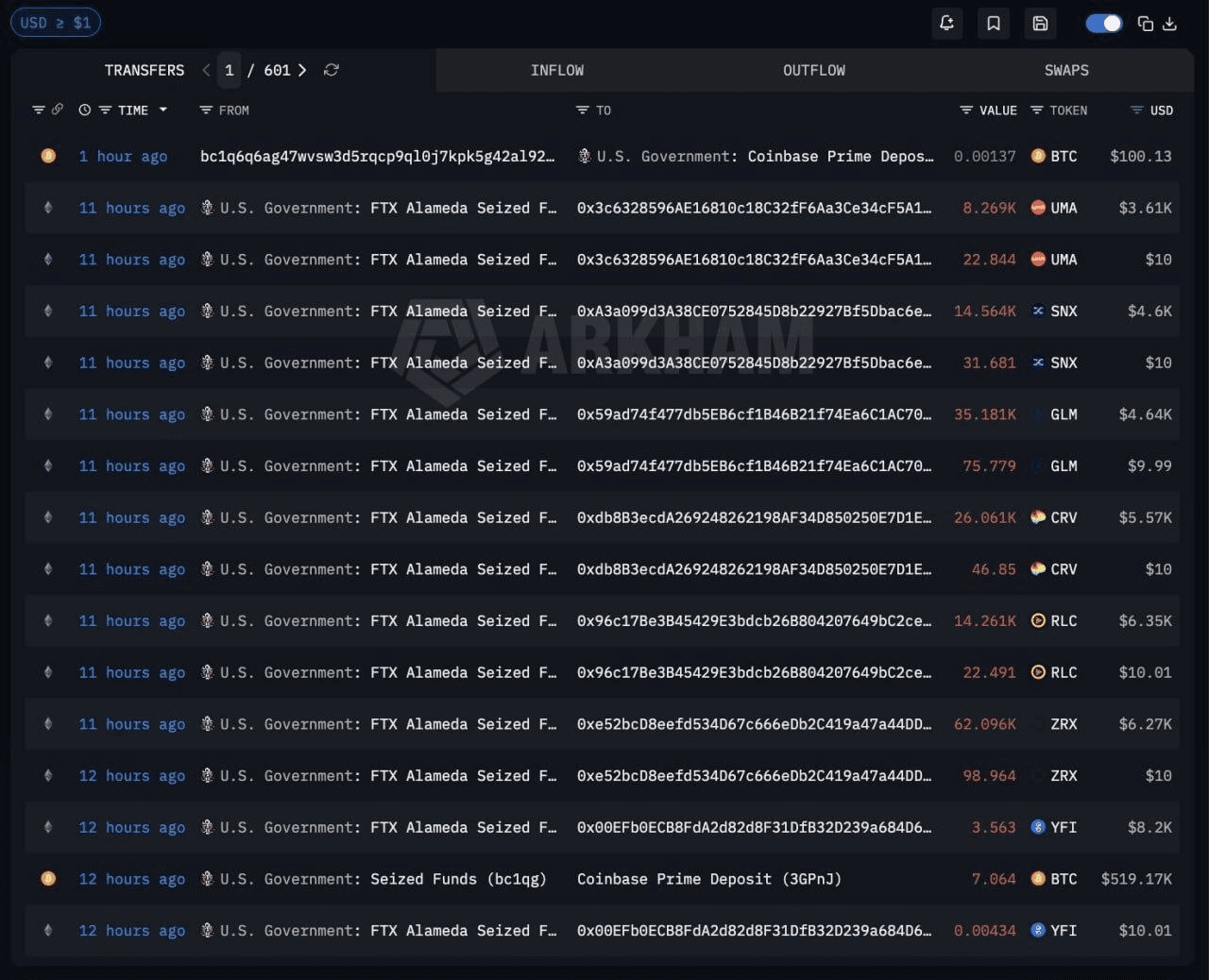Click the YFI token icon in $8.2K row
Image resolution: width=1209 pixels, height=980 pixels.
point(1038,827)
